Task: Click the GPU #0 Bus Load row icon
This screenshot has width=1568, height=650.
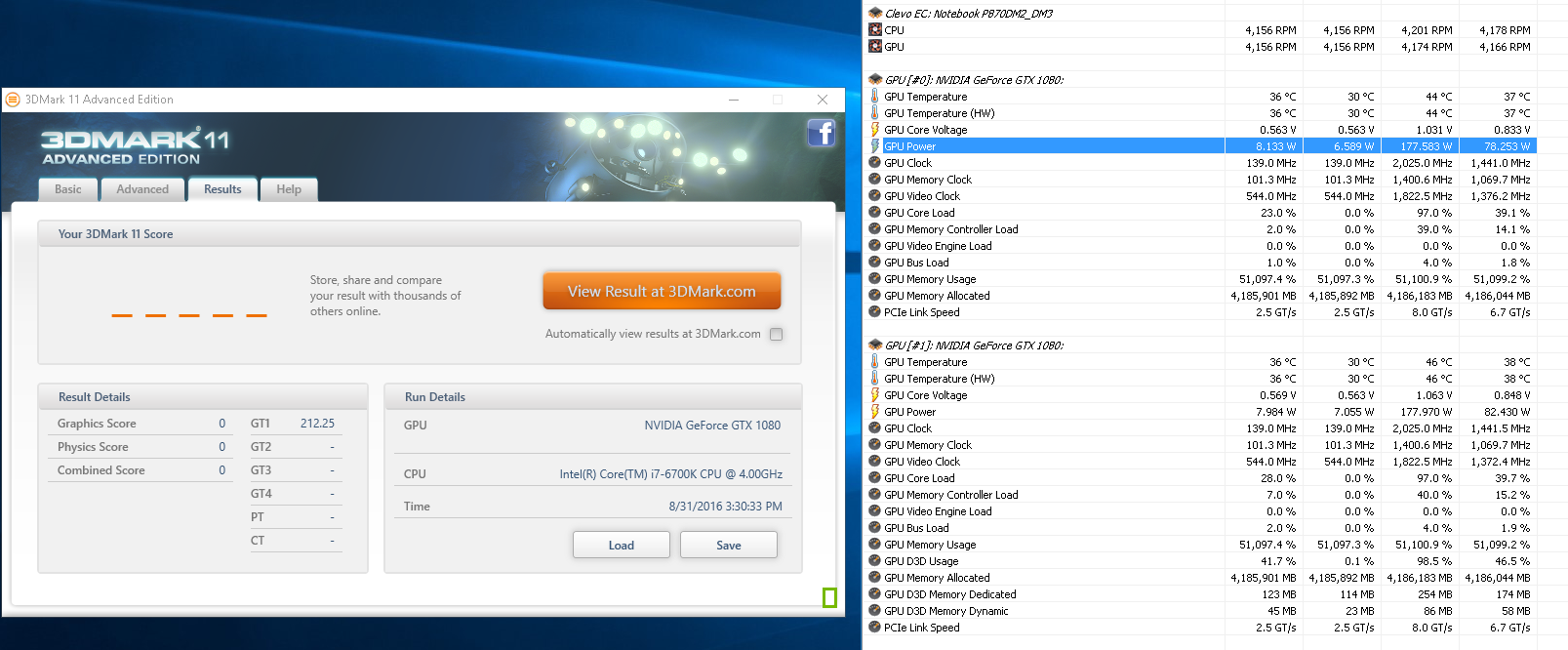Action: coord(875,263)
